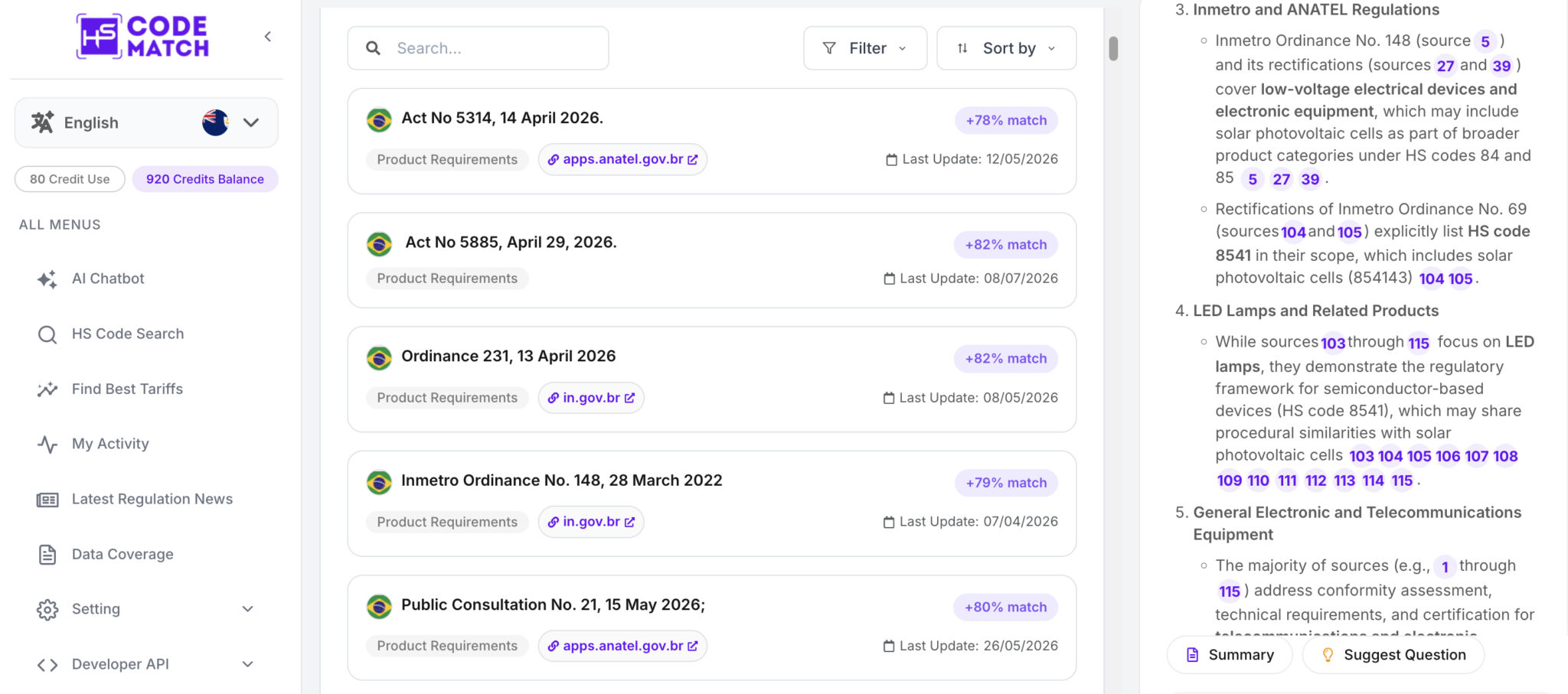Image resolution: width=1568 pixels, height=694 pixels.
Task: Open the Filter dropdown
Action: coord(865,48)
